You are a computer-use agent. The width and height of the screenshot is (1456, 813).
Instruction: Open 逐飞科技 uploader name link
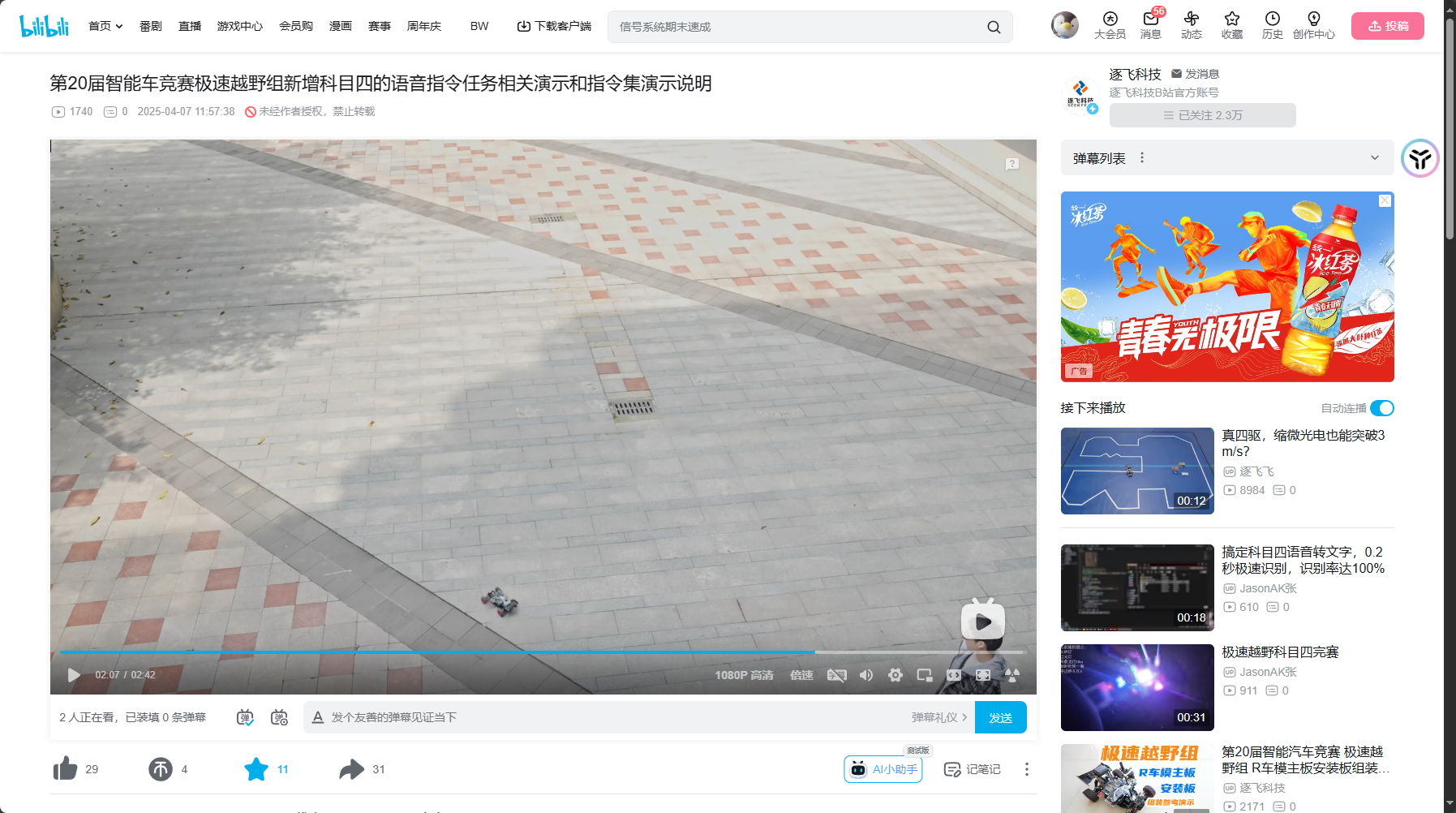point(1136,74)
